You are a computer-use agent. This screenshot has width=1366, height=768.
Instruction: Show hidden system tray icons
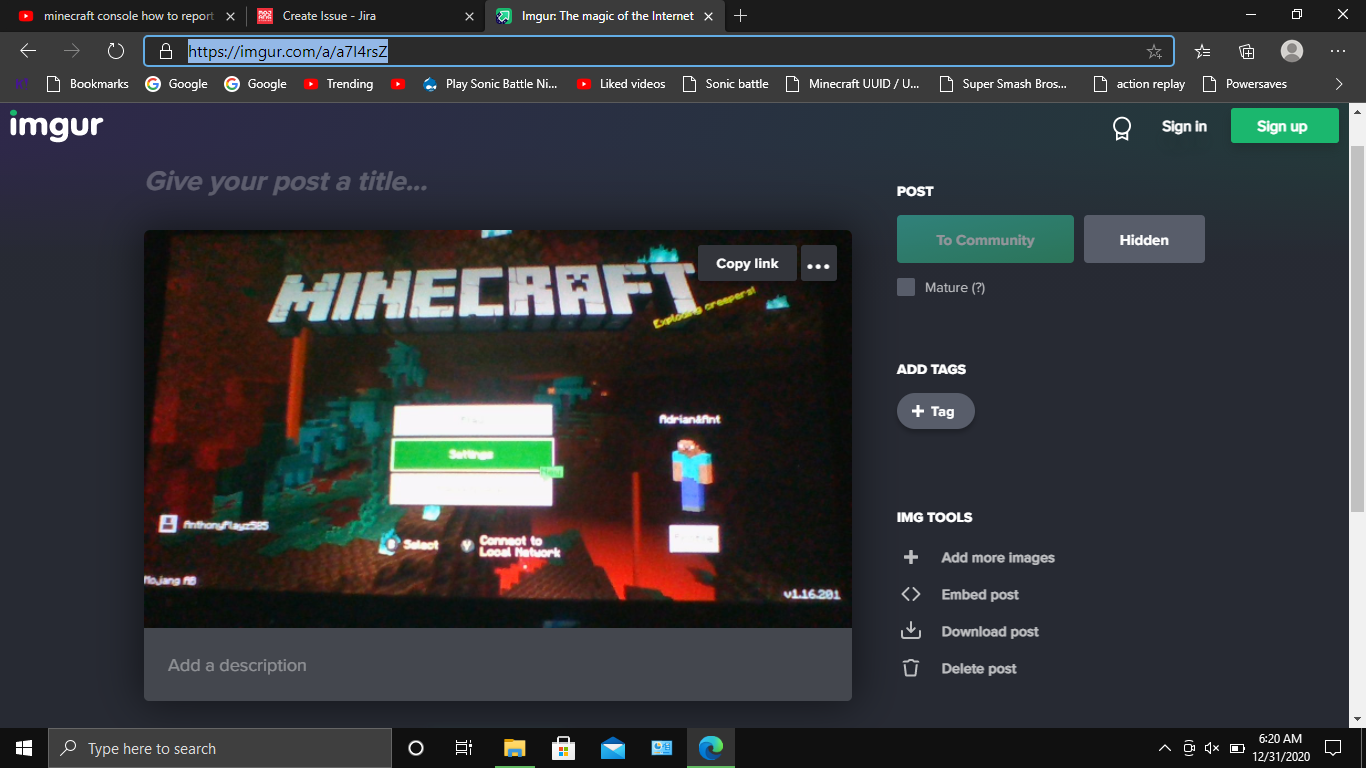tap(1164, 748)
